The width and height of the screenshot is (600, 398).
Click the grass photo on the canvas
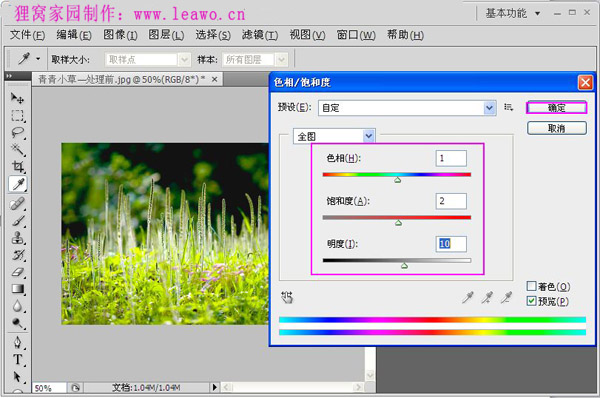pyautogui.click(x=165, y=234)
